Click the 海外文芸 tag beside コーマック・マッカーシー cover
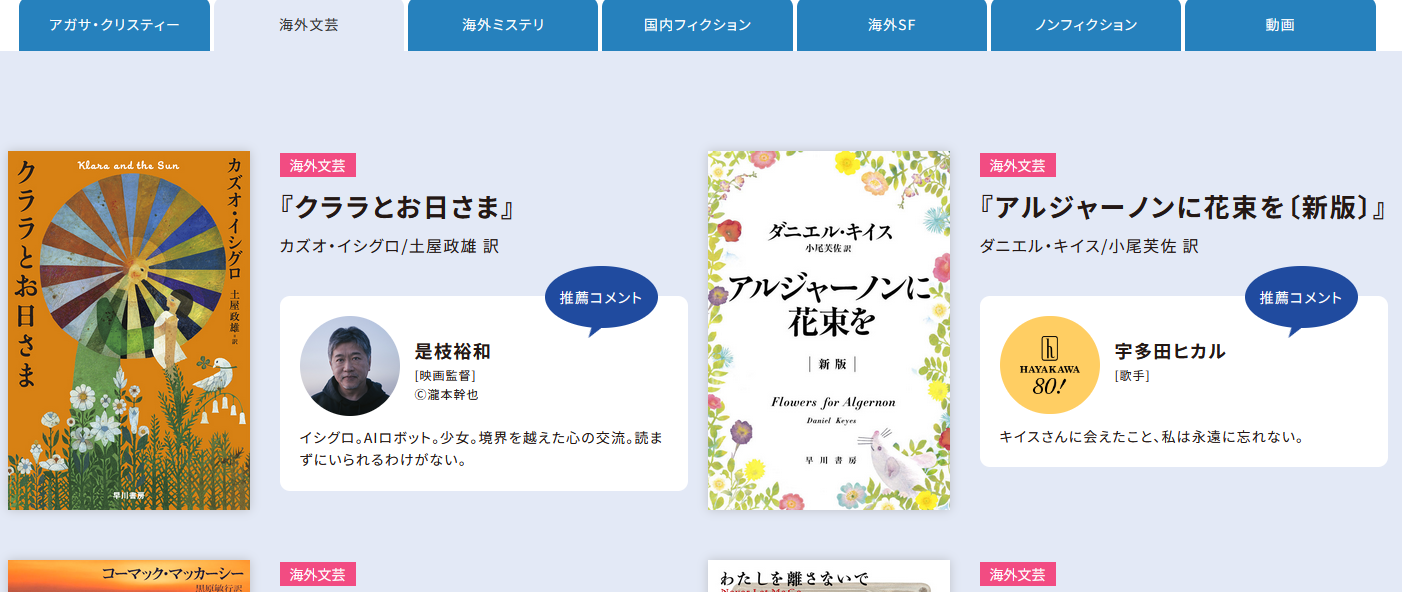 318,575
